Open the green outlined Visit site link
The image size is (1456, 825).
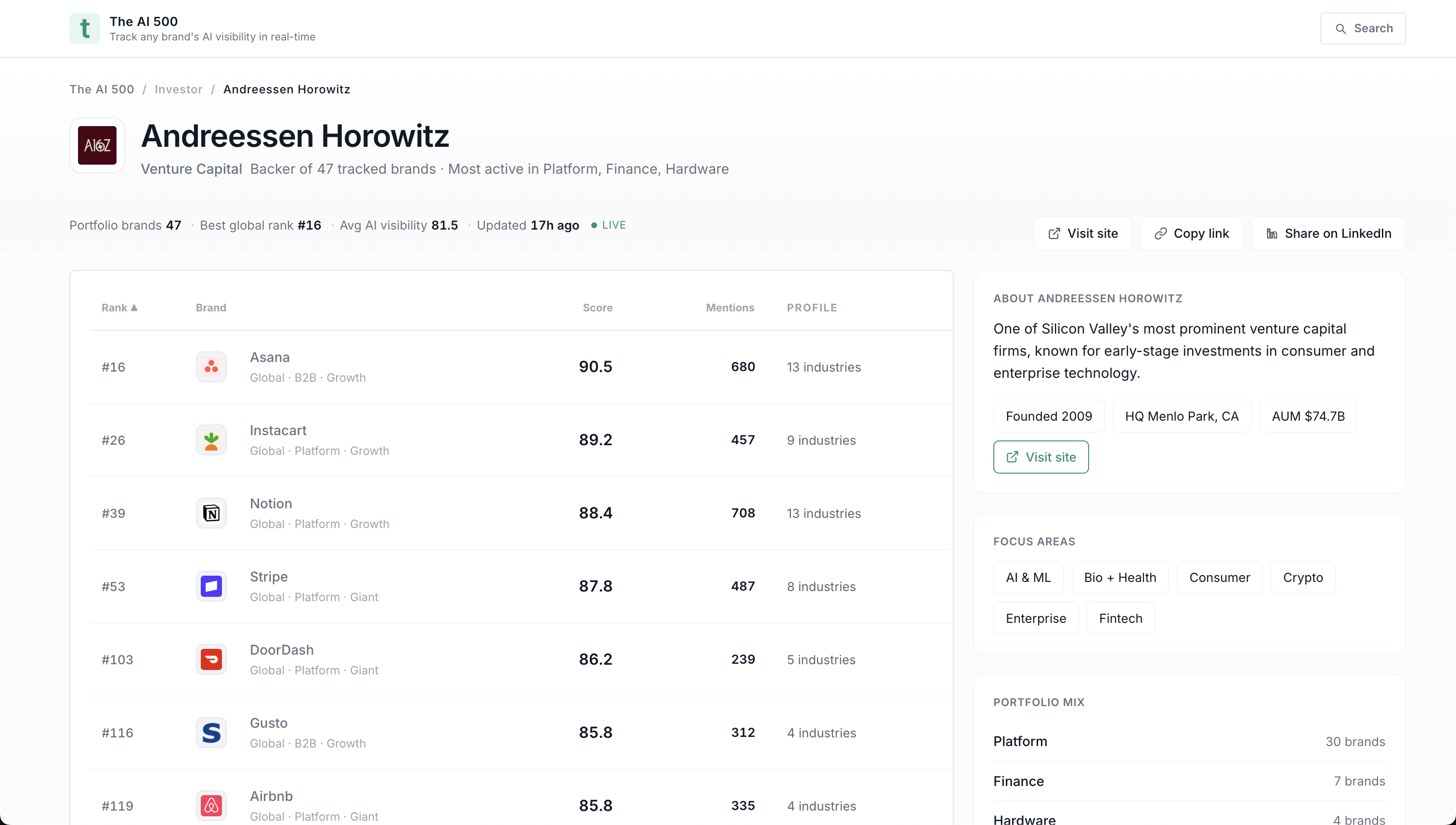1040,457
